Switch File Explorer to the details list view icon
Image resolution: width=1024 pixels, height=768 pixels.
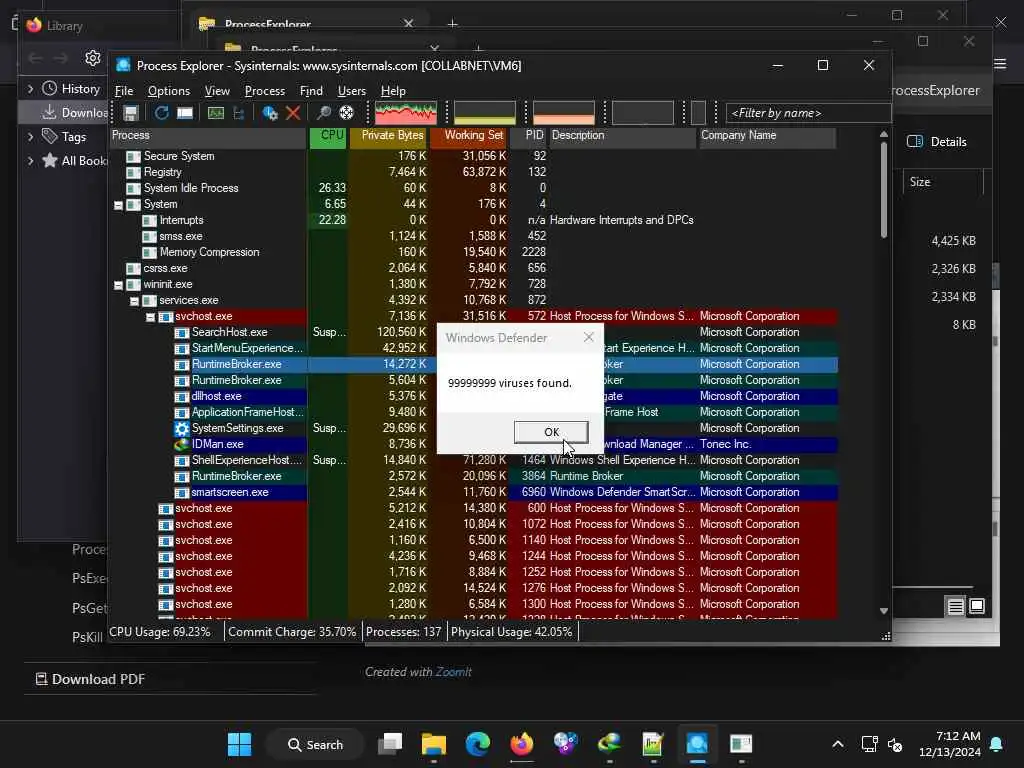coord(955,607)
